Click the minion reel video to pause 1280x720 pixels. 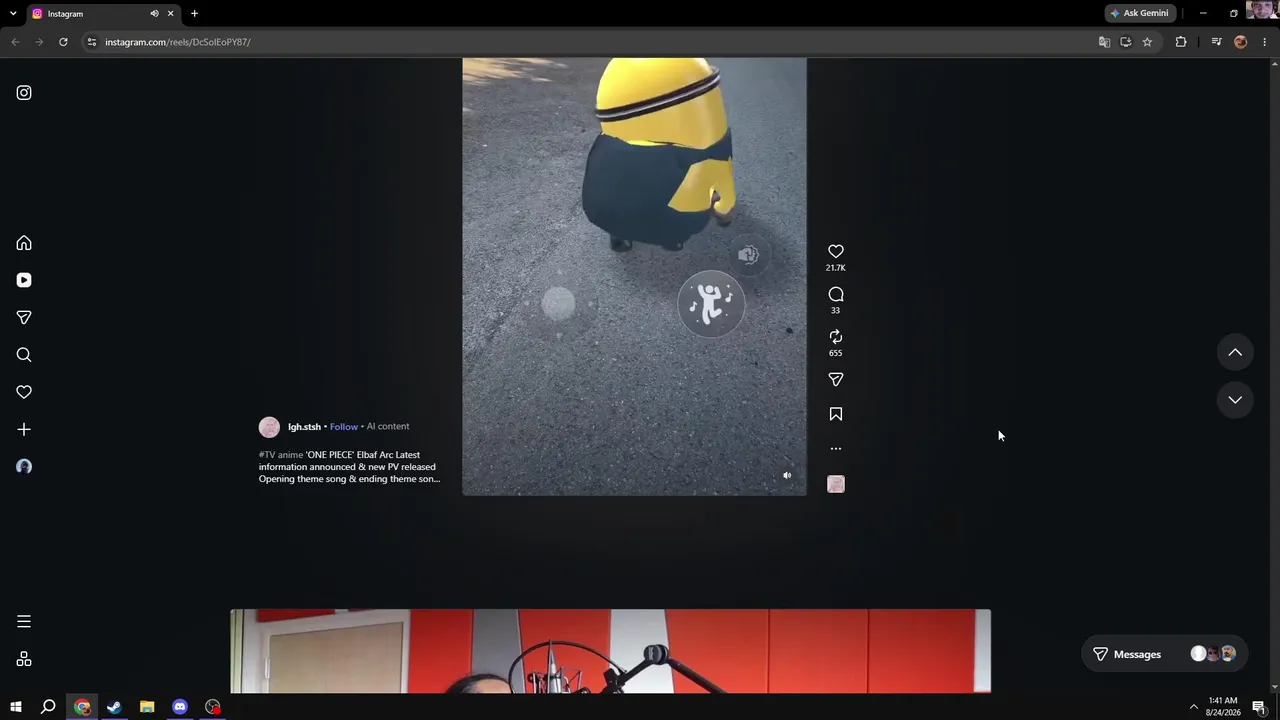pyautogui.click(x=634, y=276)
